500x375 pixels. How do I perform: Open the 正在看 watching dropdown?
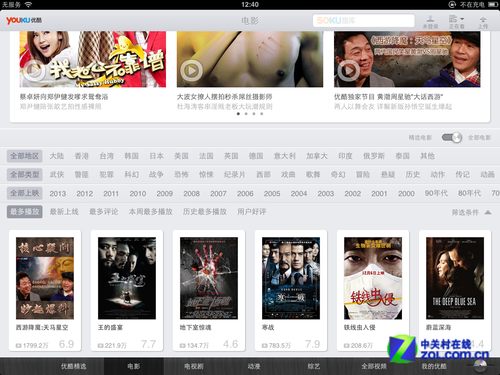pos(456,22)
